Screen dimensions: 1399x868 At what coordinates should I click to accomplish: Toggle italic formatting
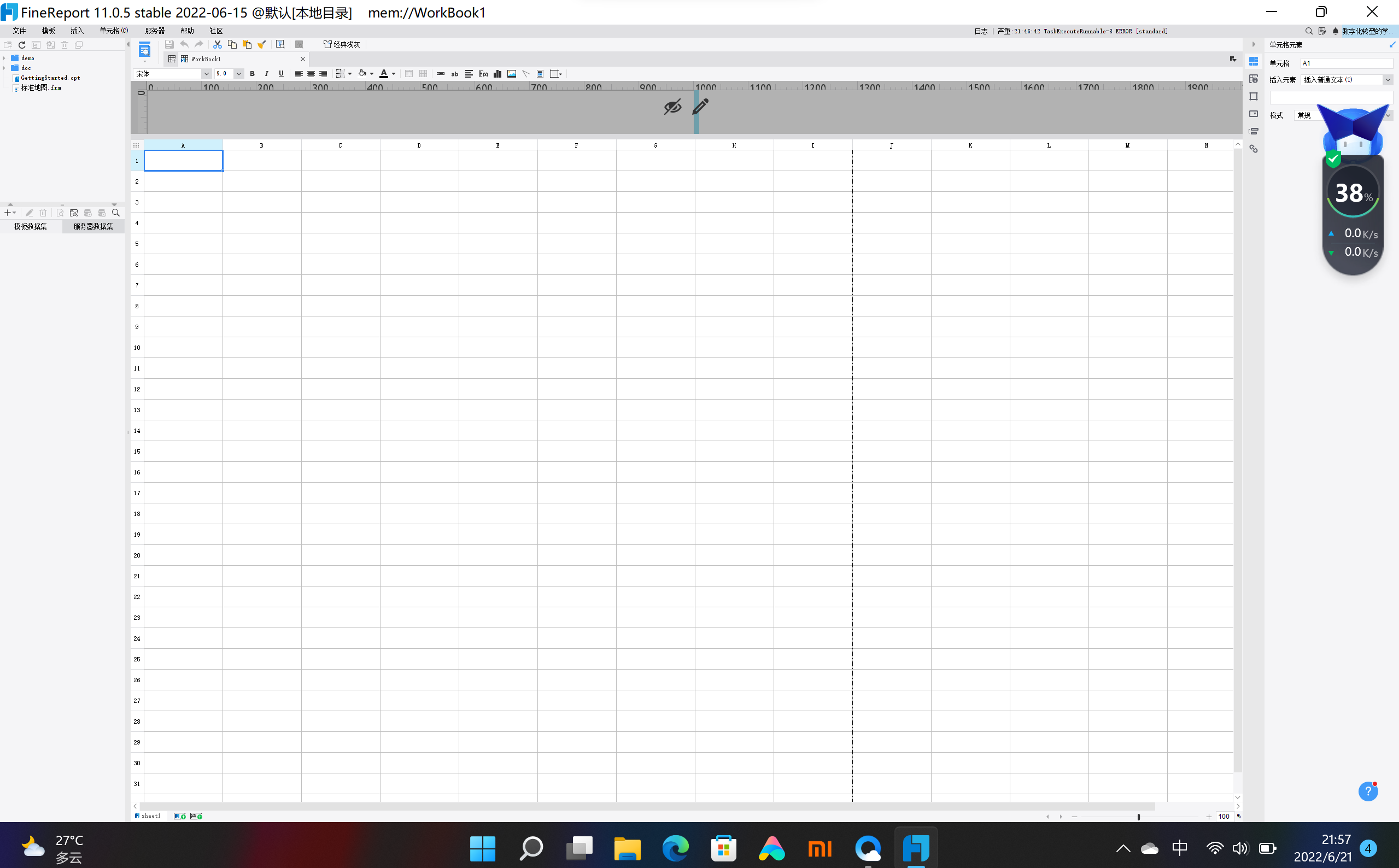point(266,73)
